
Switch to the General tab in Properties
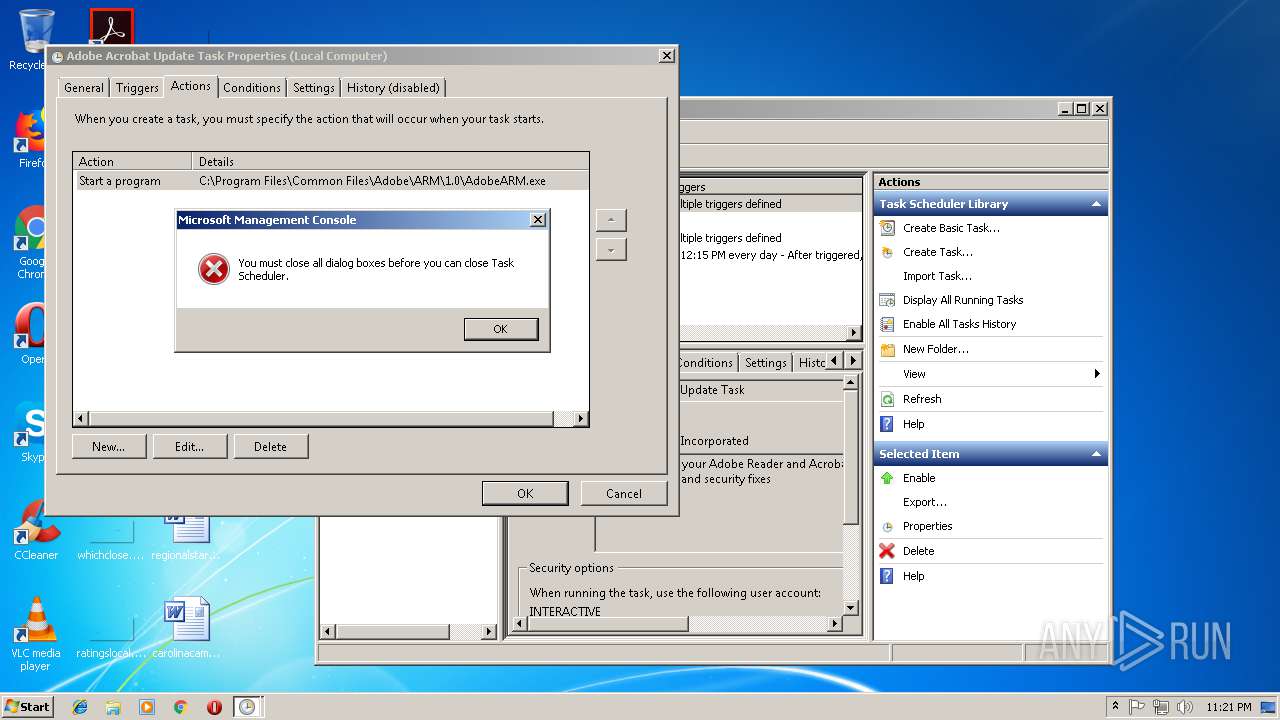tap(84, 88)
